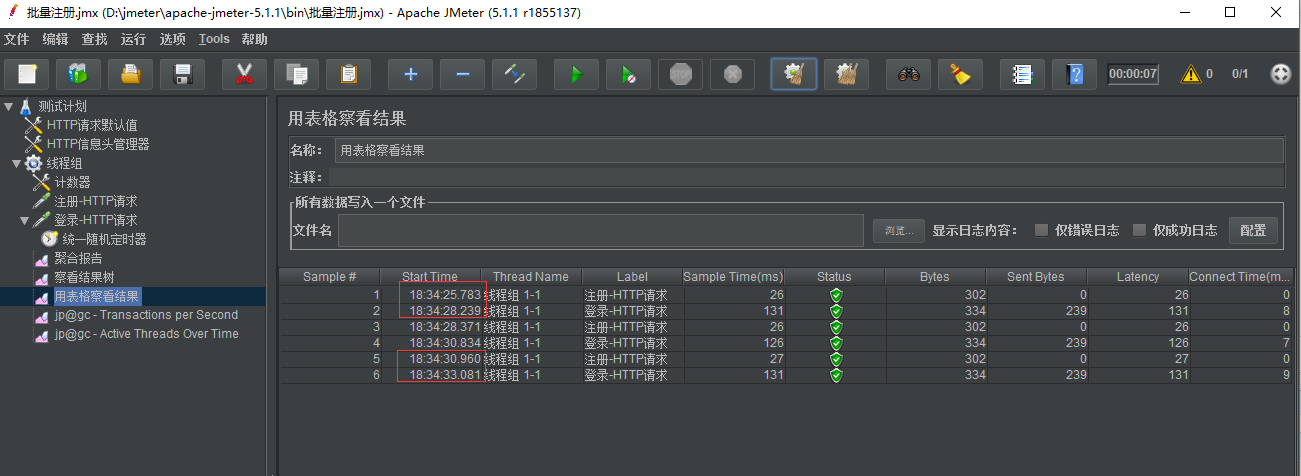Select jp@gc - Active Threads Over Time listener

tap(146, 334)
